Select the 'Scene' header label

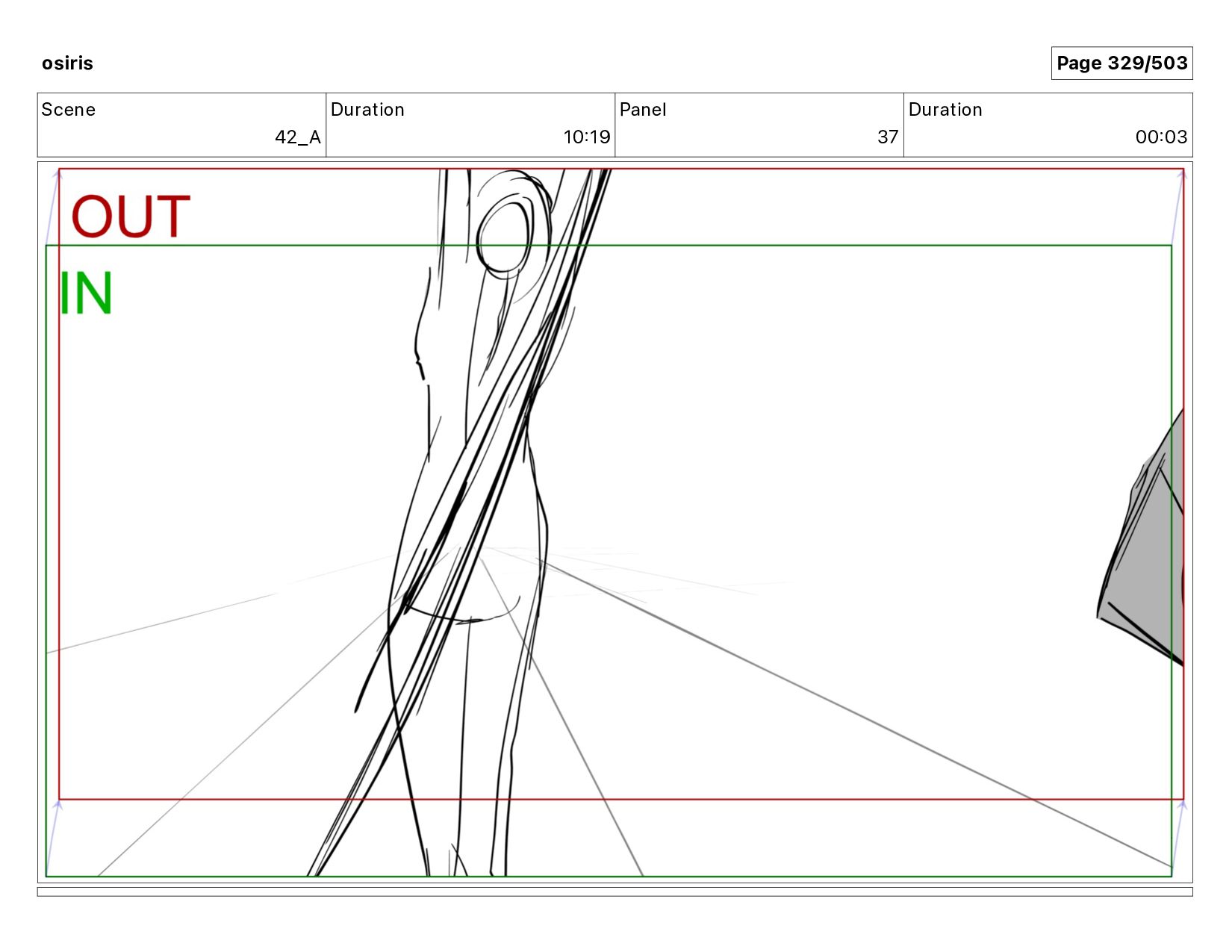[x=69, y=110]
